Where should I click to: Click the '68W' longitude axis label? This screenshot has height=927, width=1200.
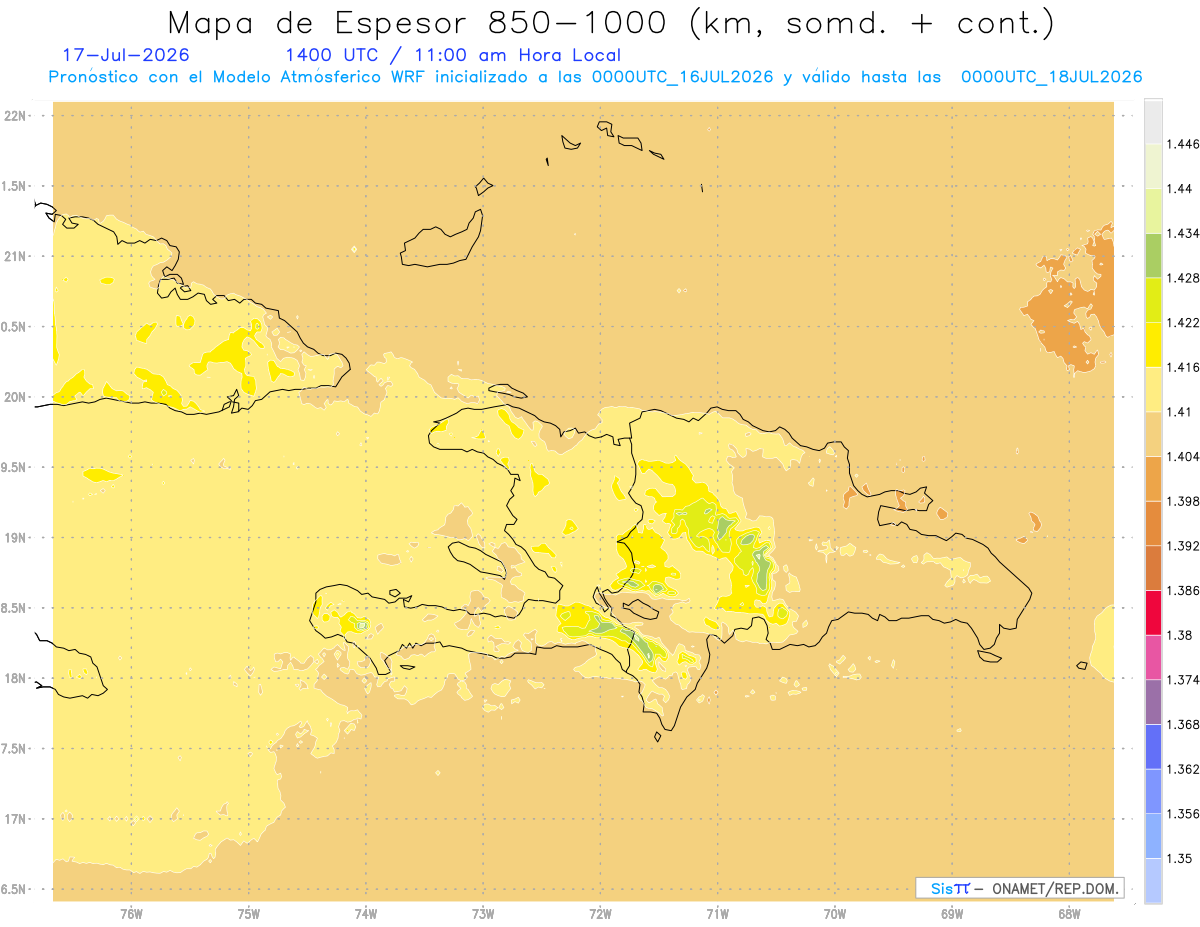tap(1069, 913)
